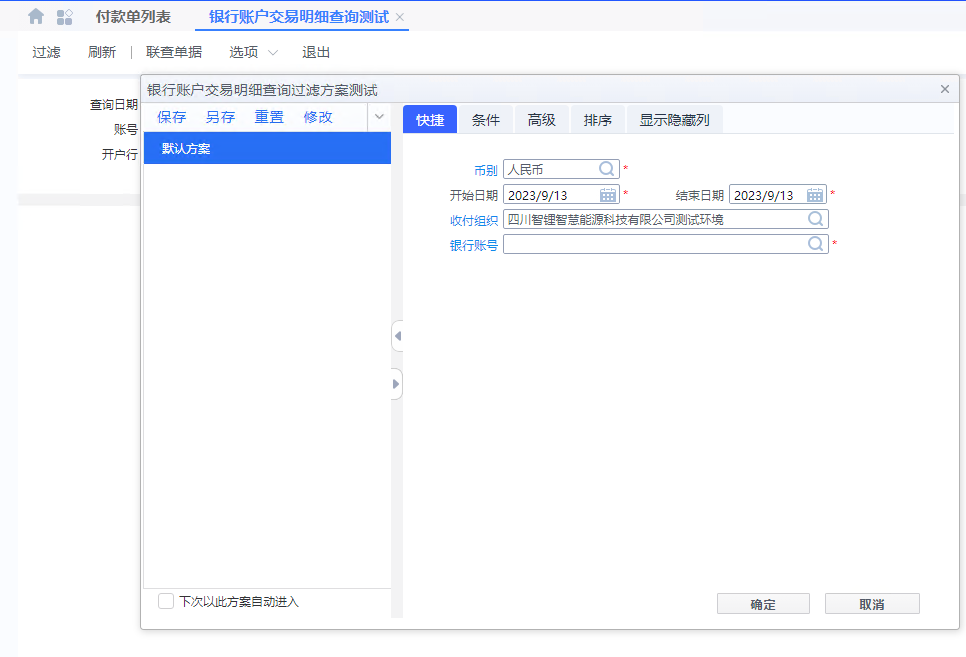966x657 pixels.
Task: Switch to the 排序 tab
Action: point(598,120)
